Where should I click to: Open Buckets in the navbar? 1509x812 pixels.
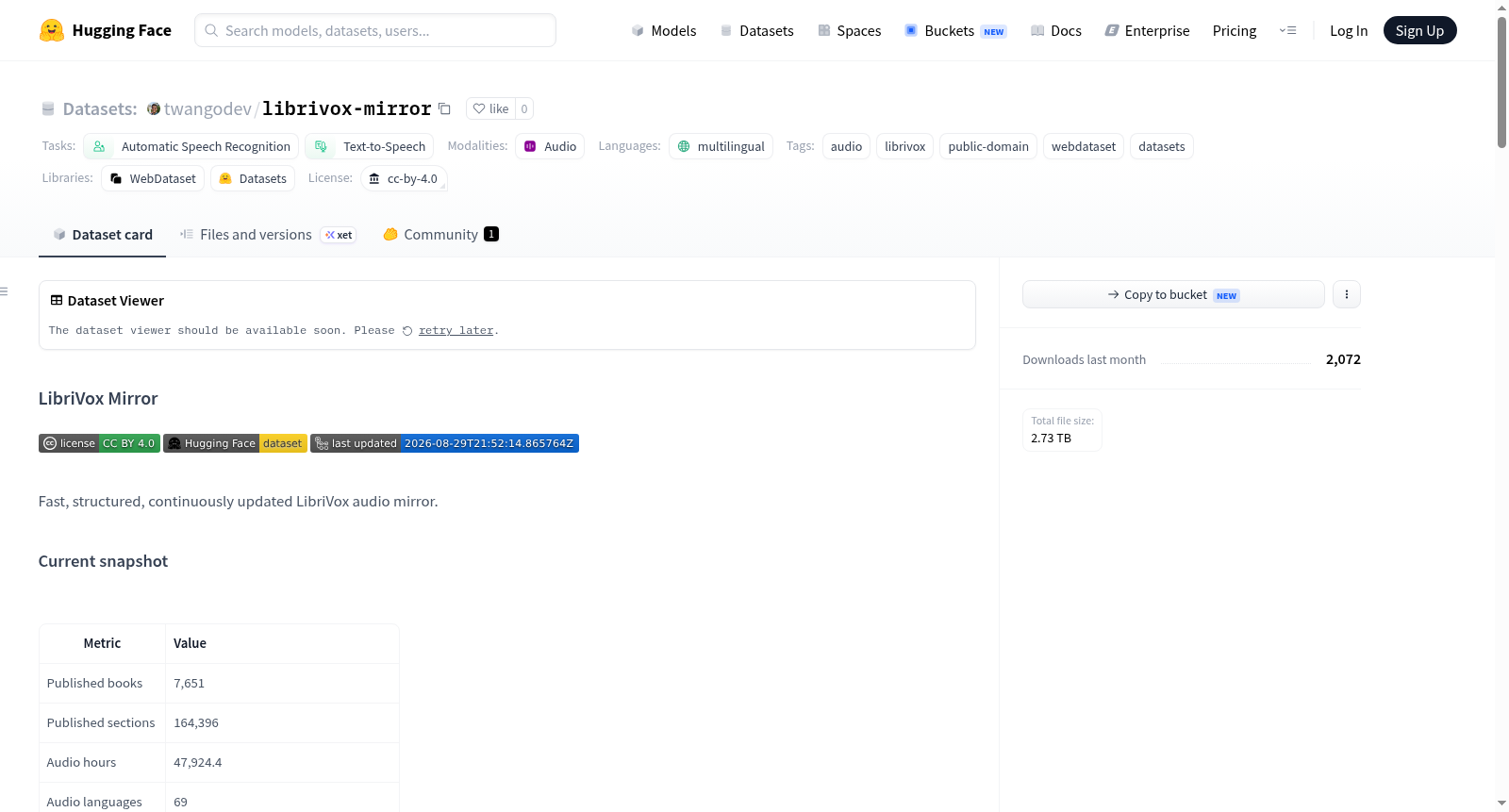point(955,30)
